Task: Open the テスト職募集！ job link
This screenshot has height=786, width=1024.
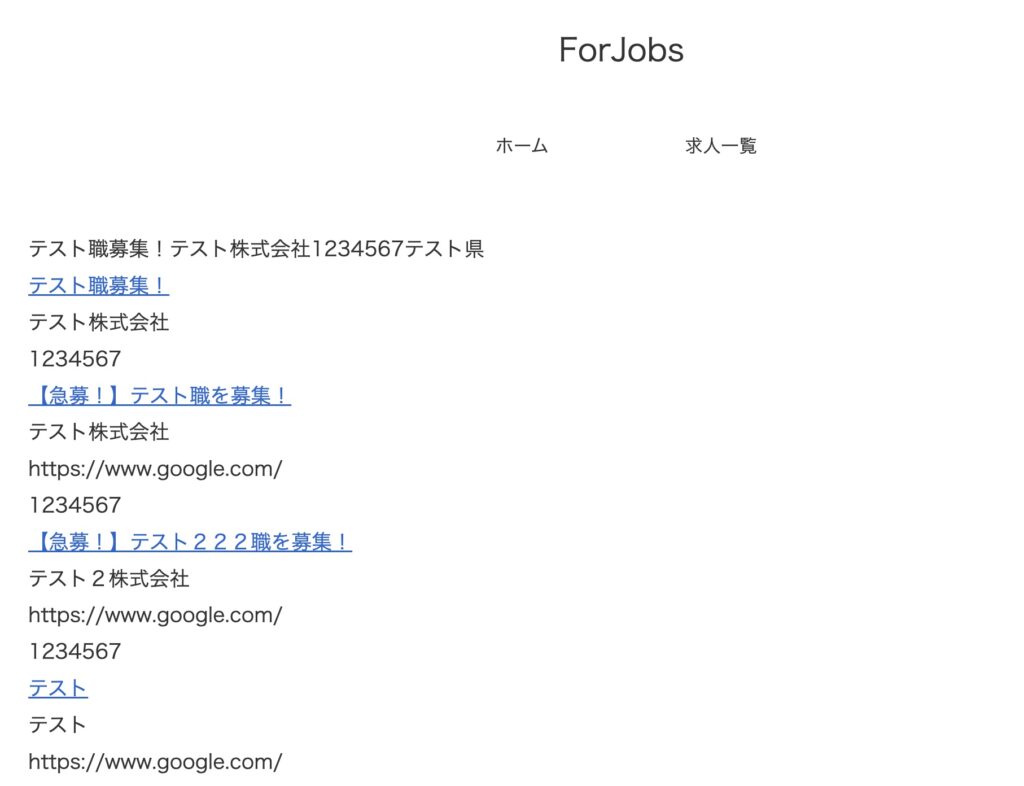Action: [98, 286]
